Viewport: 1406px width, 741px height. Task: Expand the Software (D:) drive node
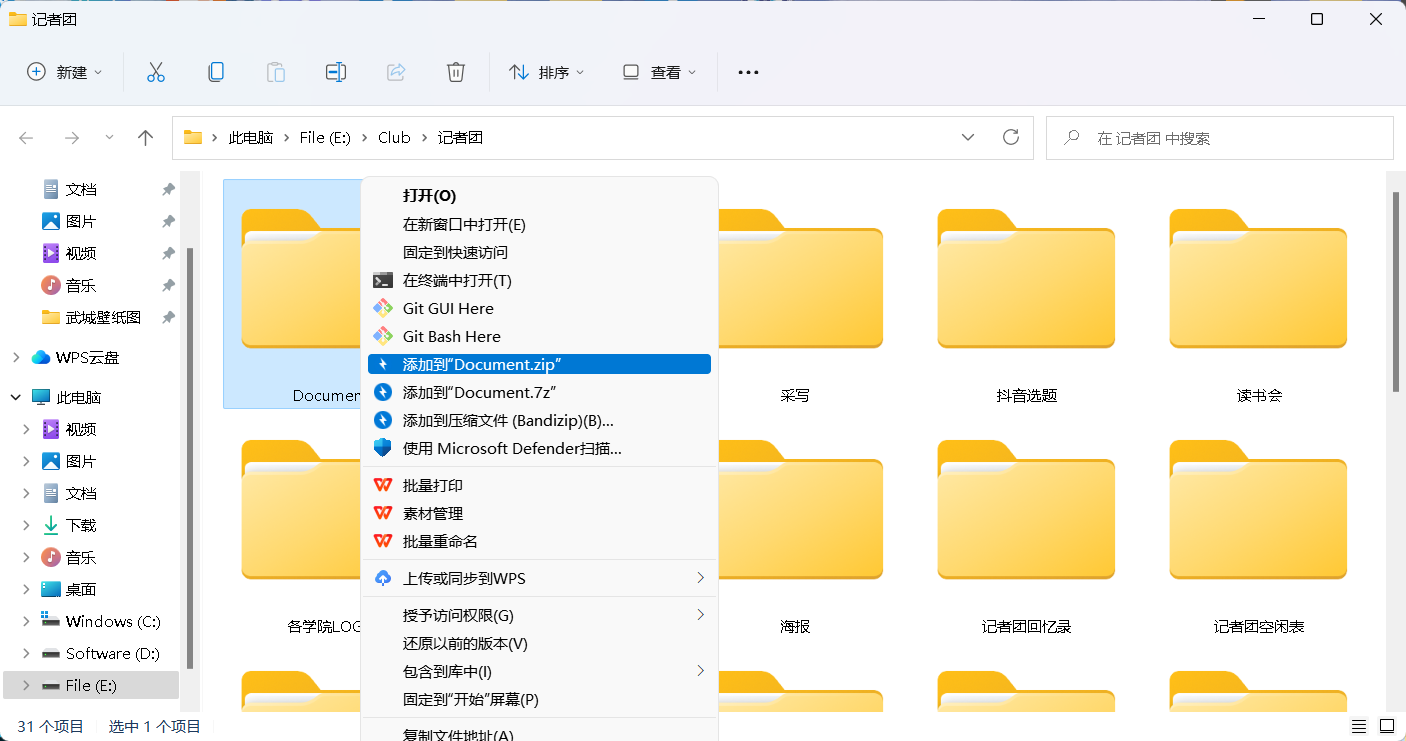click(27, 654)
